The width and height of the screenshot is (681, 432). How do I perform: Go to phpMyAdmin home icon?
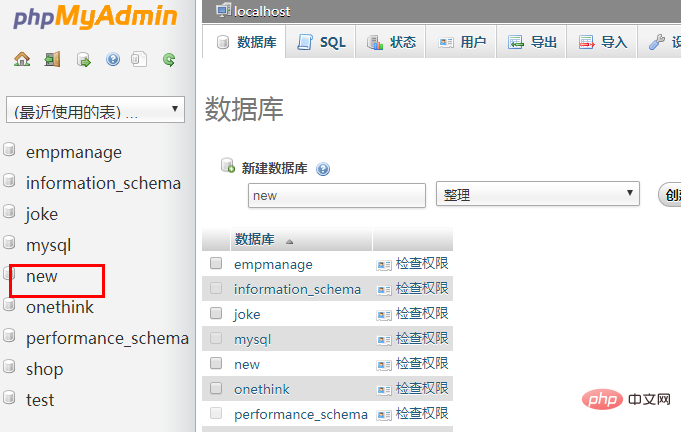(x=22, y=59)
